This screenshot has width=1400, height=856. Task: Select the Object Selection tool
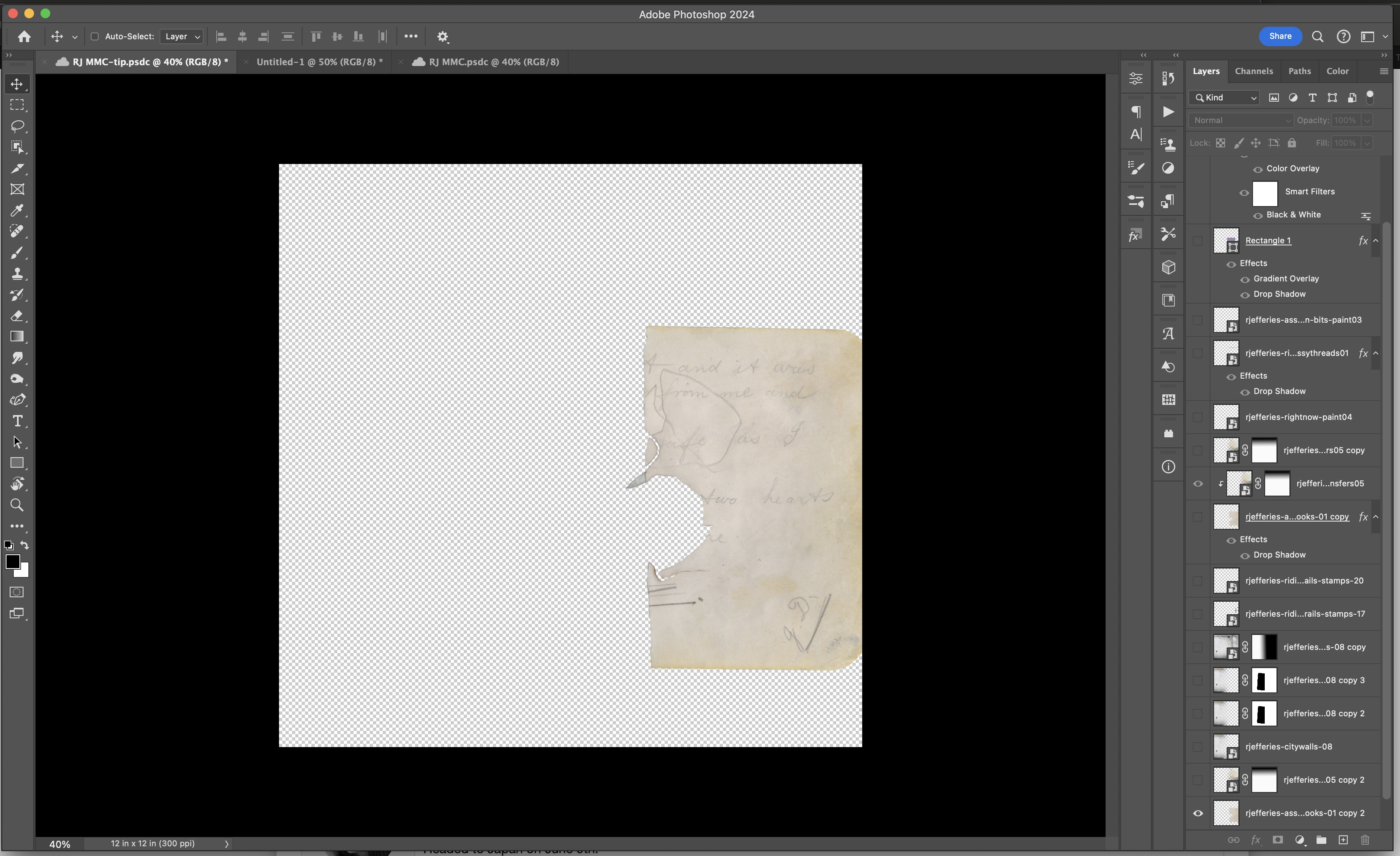pyautogui.click(x=17, y=147)
